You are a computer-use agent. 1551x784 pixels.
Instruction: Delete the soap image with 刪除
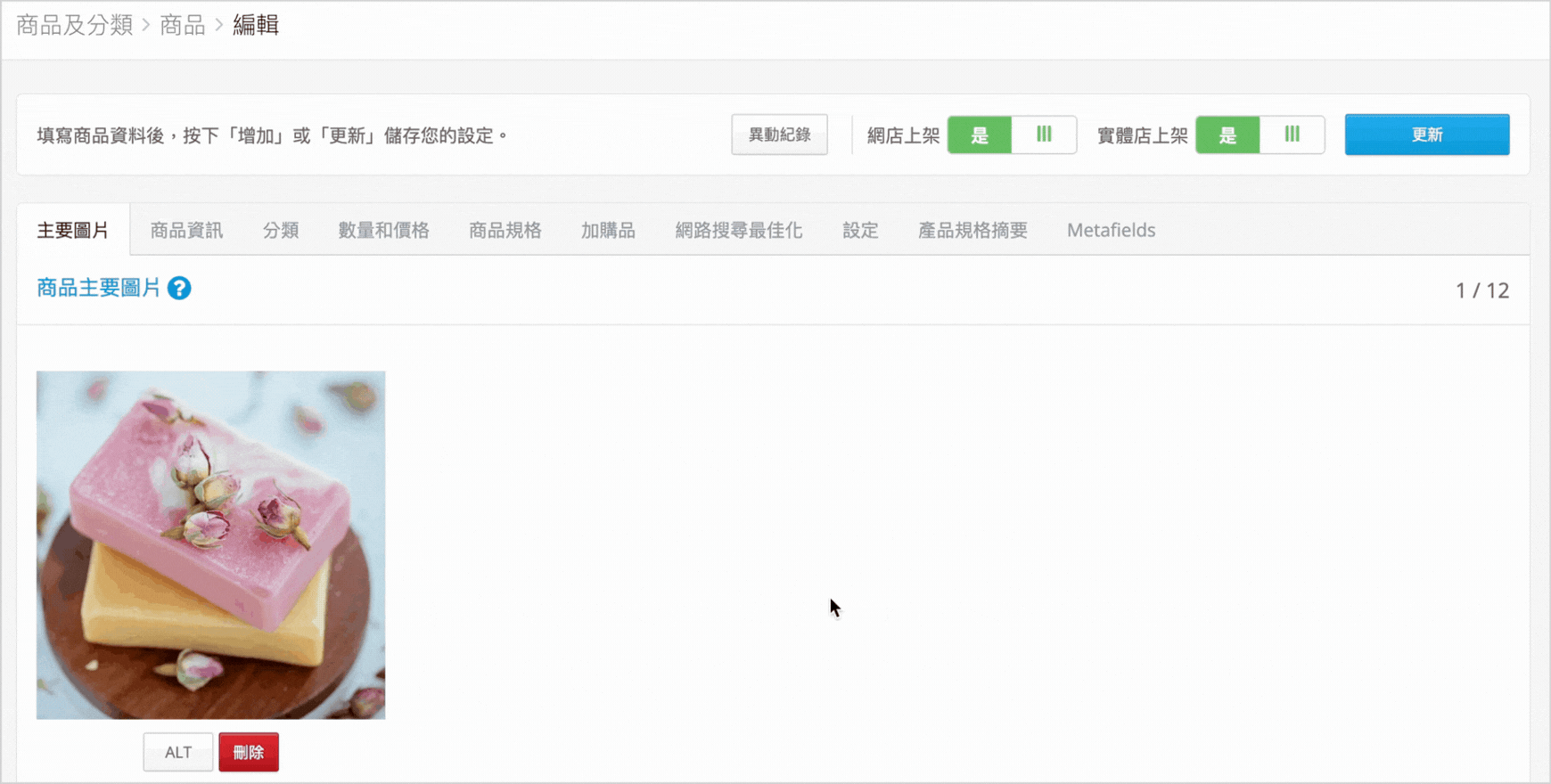click(x=249, y=752)
